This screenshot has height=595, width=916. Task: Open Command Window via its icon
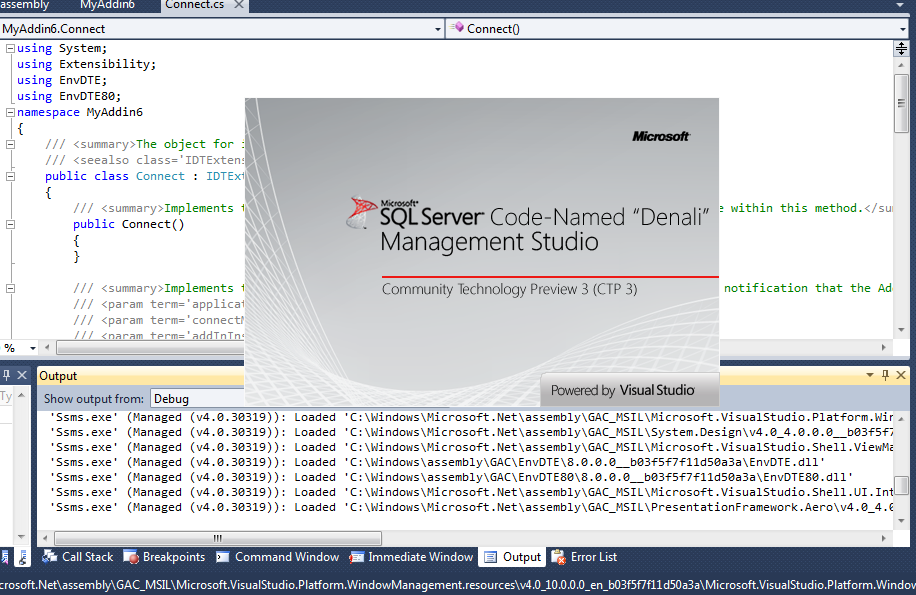click(x=224, y=556)
